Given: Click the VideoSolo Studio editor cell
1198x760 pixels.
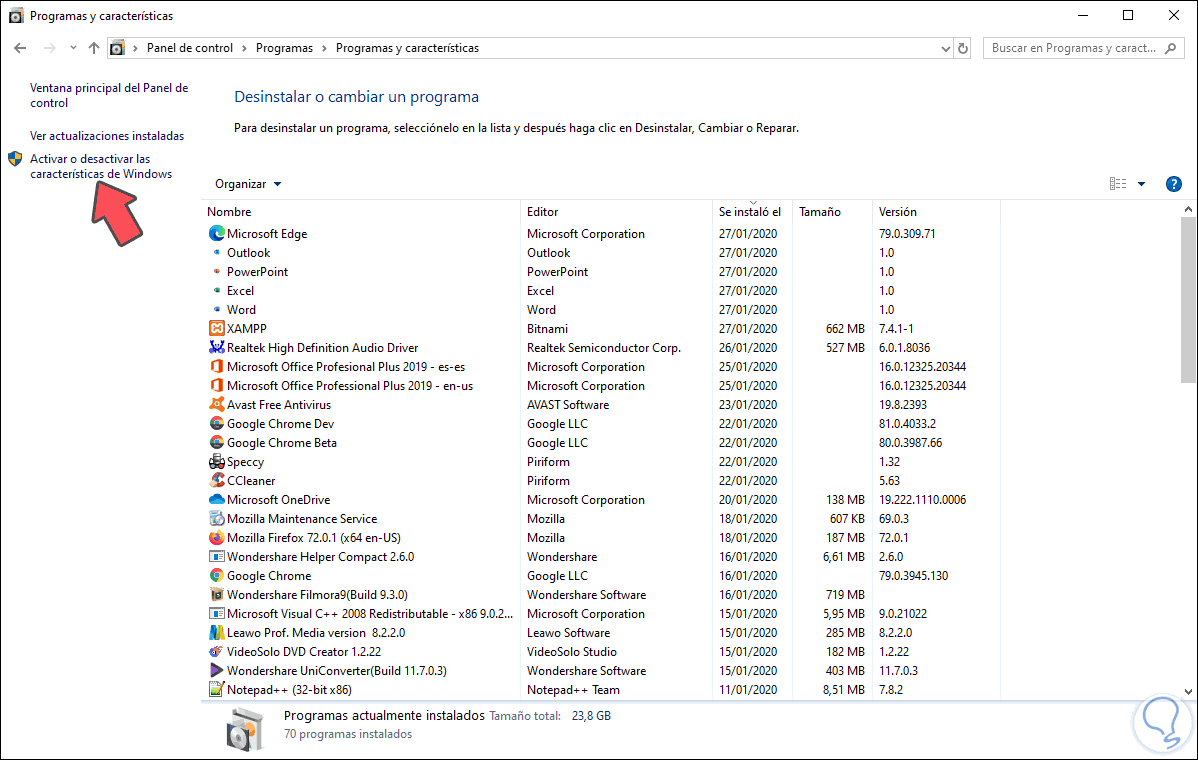Looking at the screenshot, I should pos(571,652).
